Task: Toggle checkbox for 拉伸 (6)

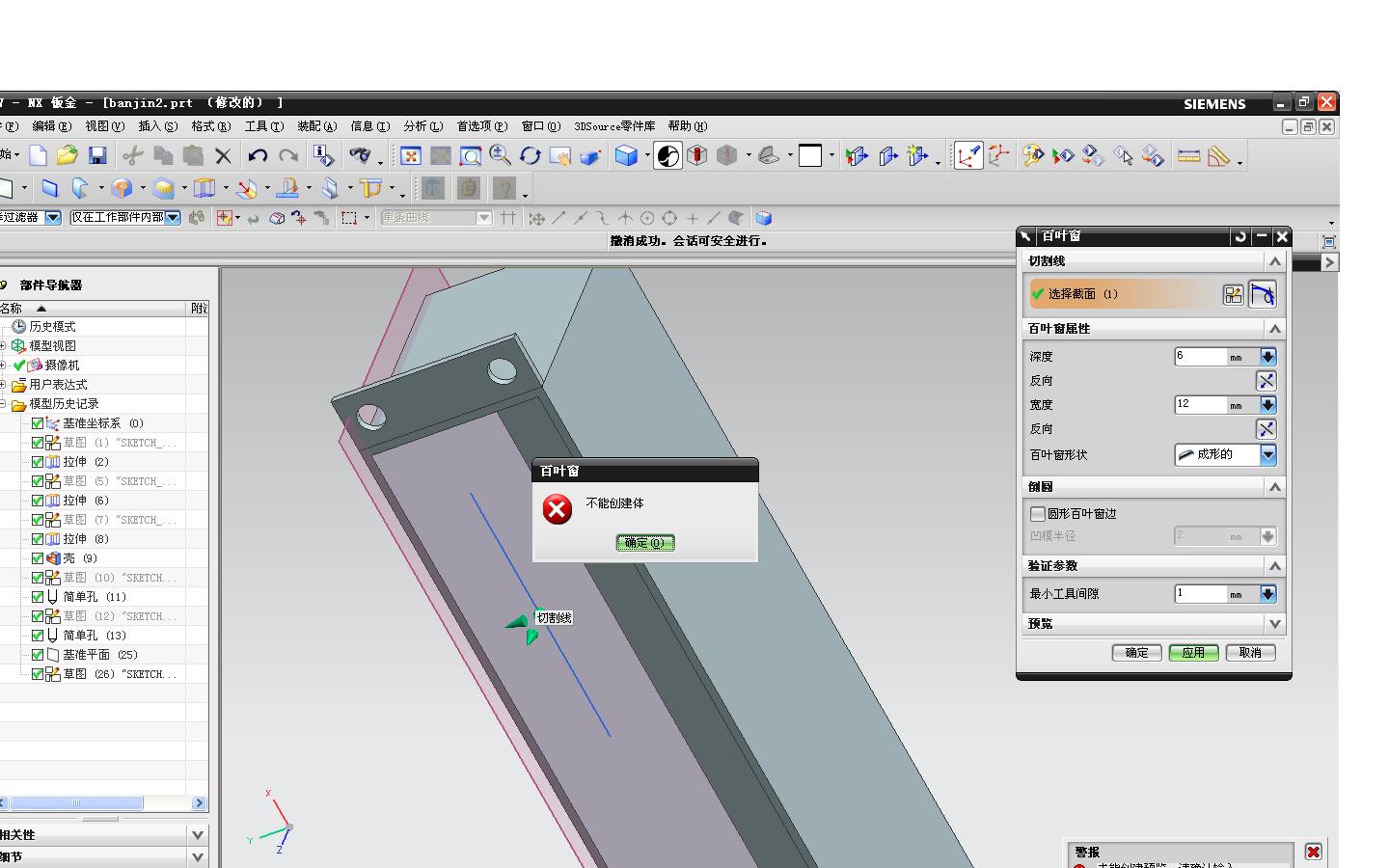Action: click(38, 501)
